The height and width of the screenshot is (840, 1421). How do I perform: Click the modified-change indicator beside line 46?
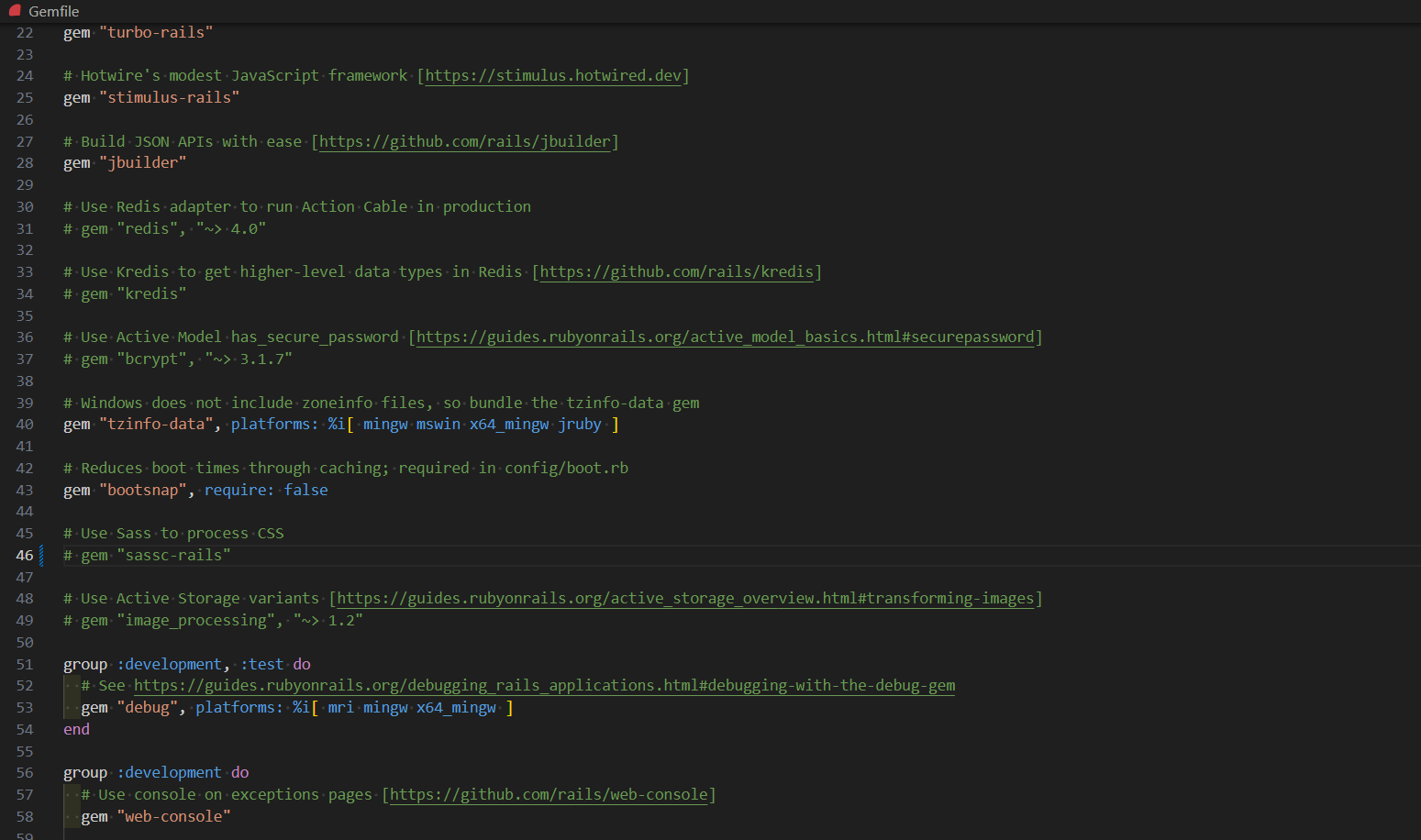pyautogui.click(x=43, y=555)
